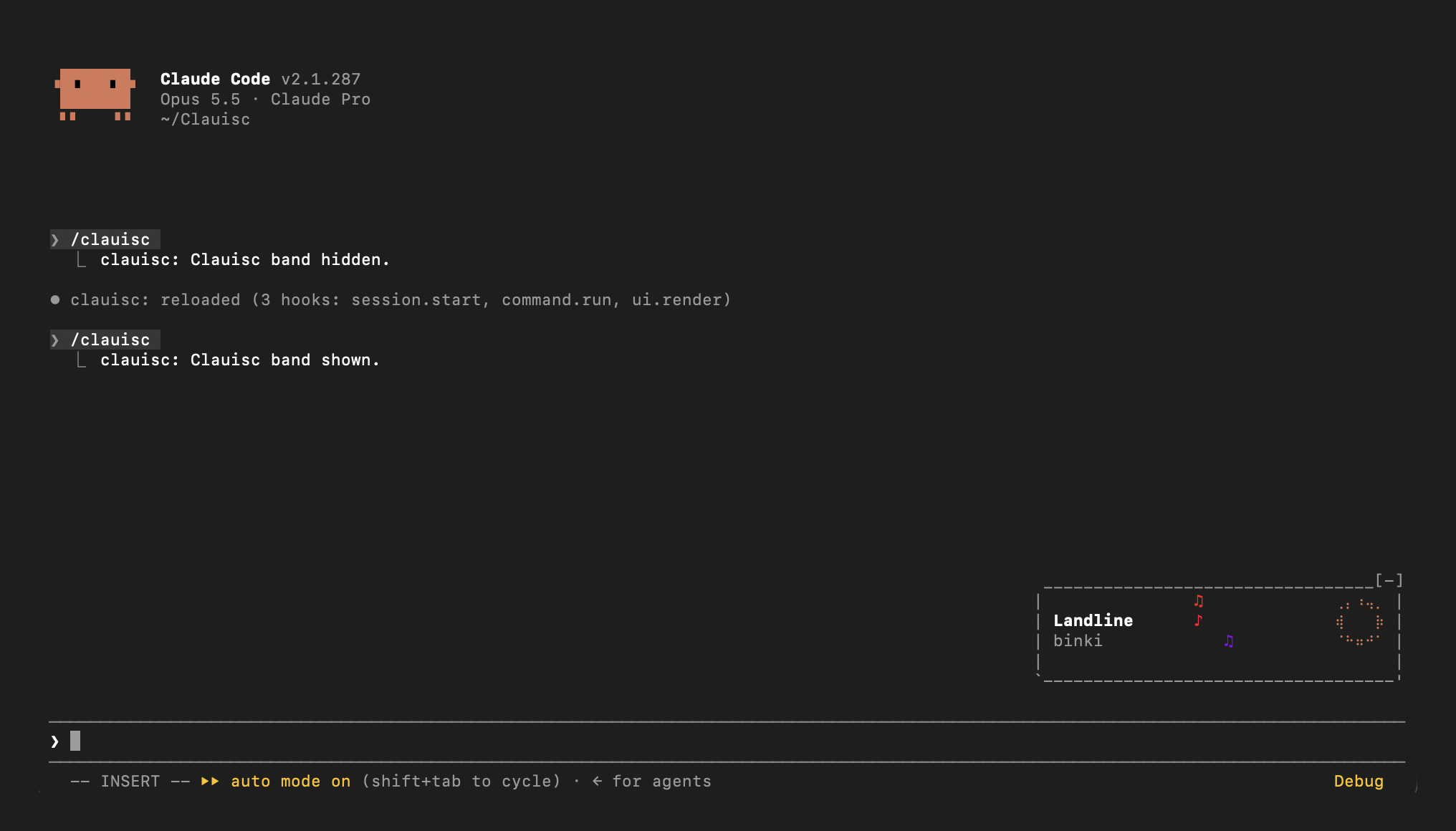The width and height of the screenshot is (1456, 831).
Task: Click the purple music note in the band
Action: [1229, 641]
